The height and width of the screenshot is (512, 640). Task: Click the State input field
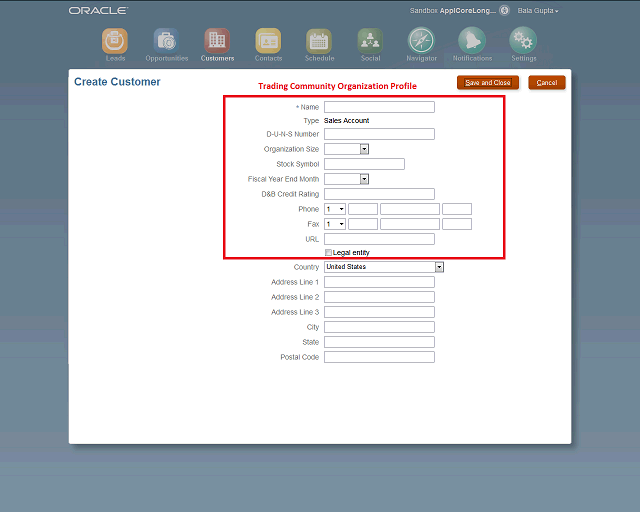[379, 342]
